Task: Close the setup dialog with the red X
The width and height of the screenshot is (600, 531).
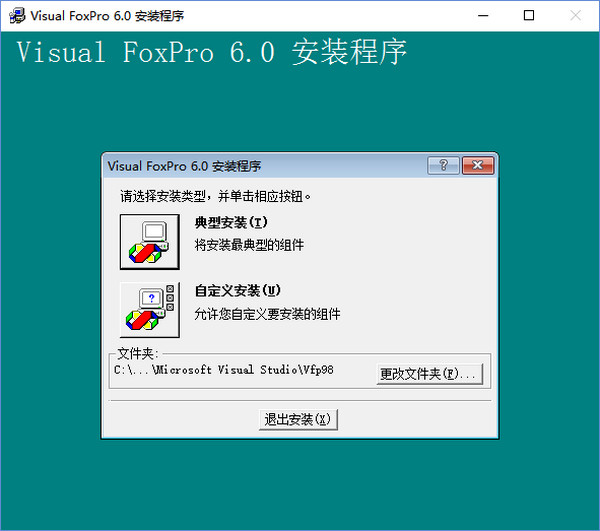Action: pos(478,165)
